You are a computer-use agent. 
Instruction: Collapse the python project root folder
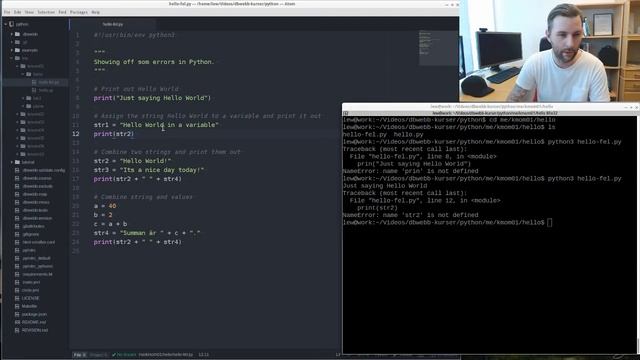[x=6, y=24]
